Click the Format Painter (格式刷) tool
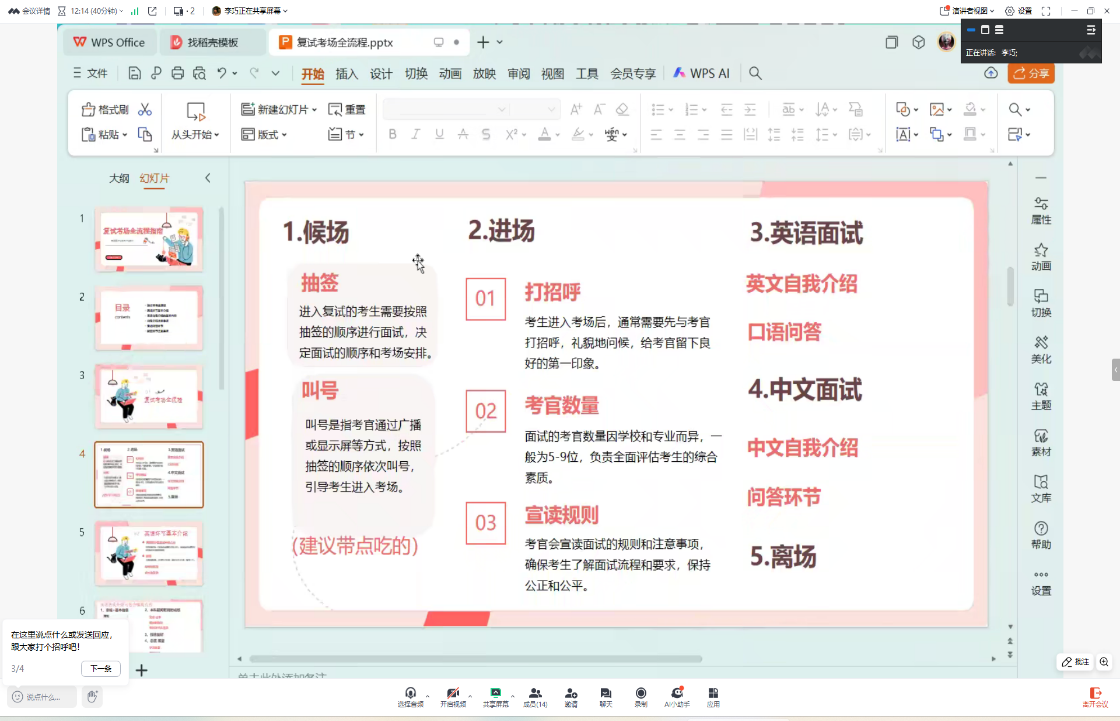Image resolution: width=1120 pixels, height=721 pixels. point(105,109)
